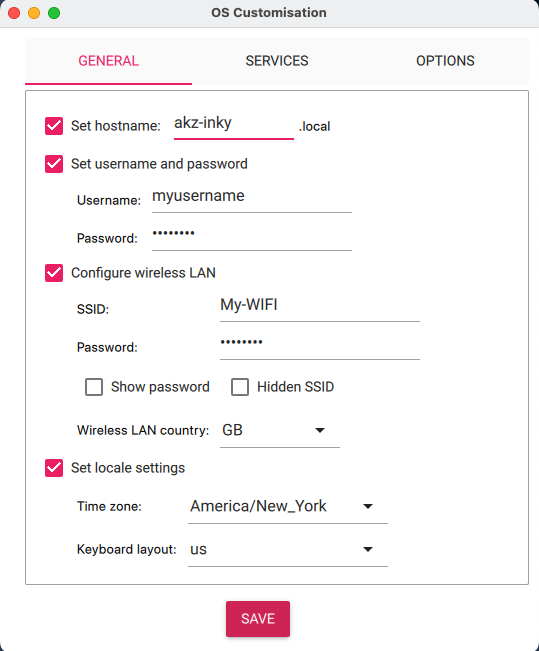Screen dimensions: 539x651
Task: Click the SSID field showing My-WIFI
Action: [320, 306]
